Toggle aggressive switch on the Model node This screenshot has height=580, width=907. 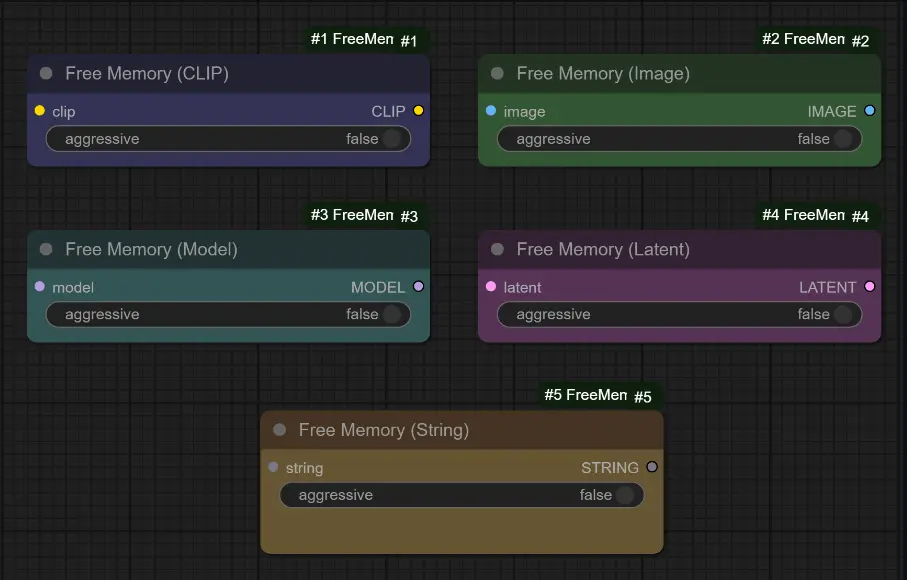click(x=228, y=315)
